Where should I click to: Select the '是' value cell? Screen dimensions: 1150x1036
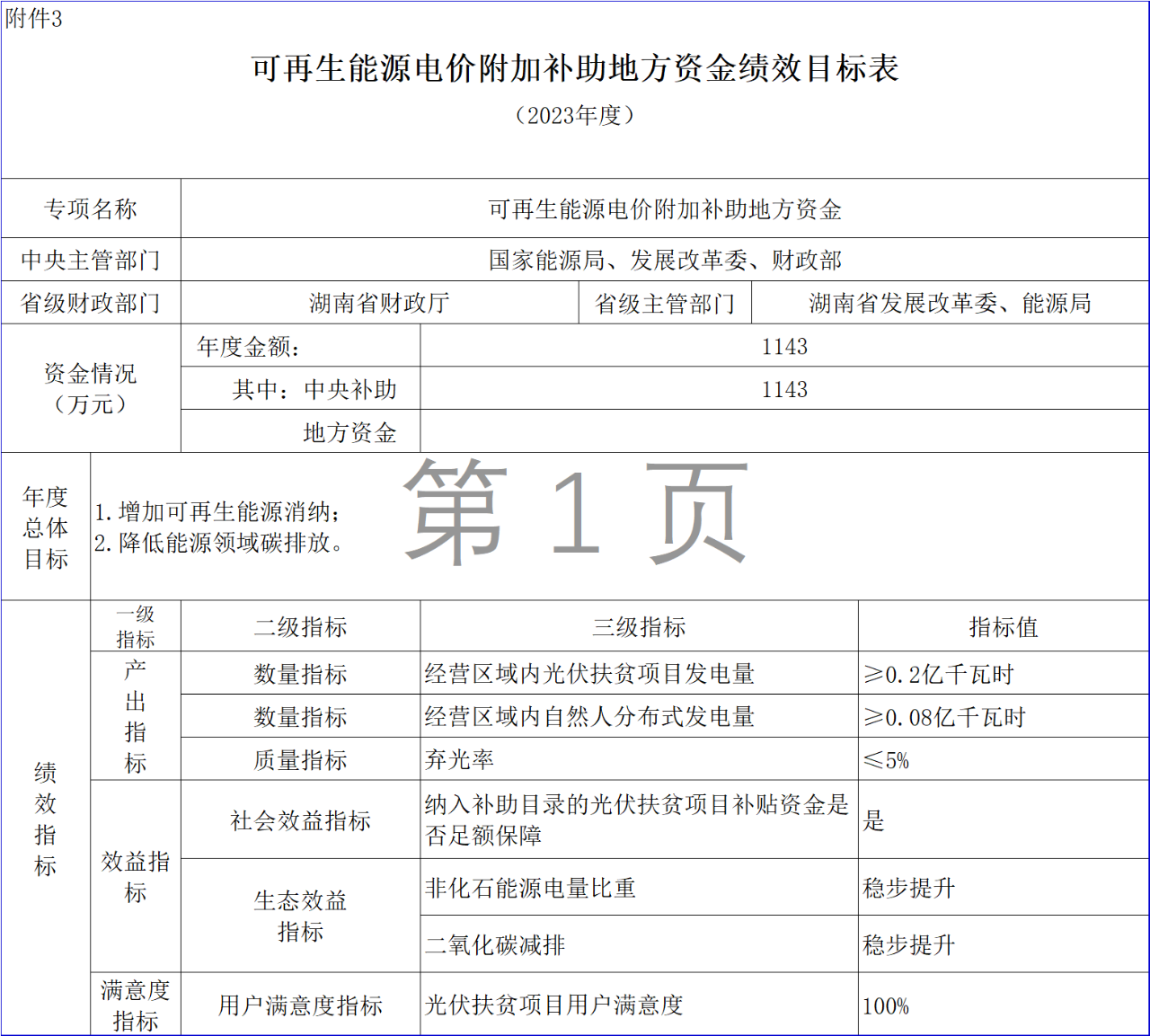pos(1004,819)
